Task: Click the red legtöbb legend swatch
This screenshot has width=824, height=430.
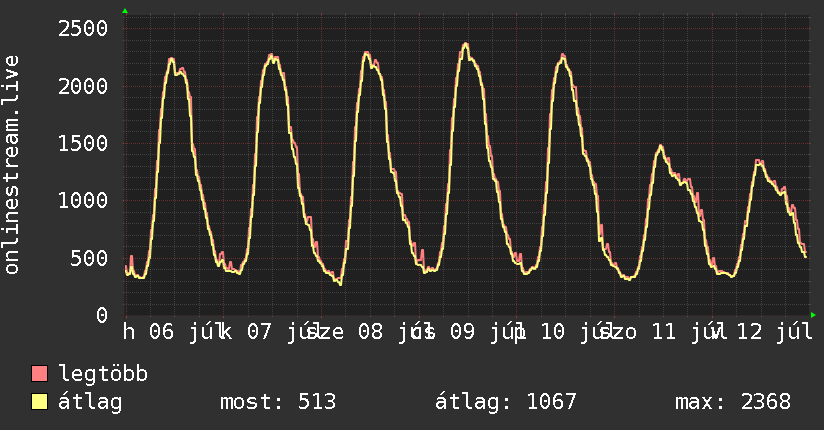Action: coord(39,374)
